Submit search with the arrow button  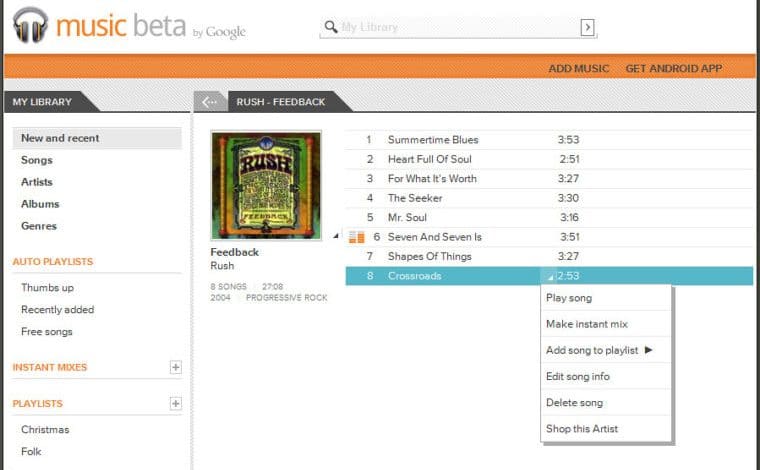pyautogui.click(x=587, y=28)
